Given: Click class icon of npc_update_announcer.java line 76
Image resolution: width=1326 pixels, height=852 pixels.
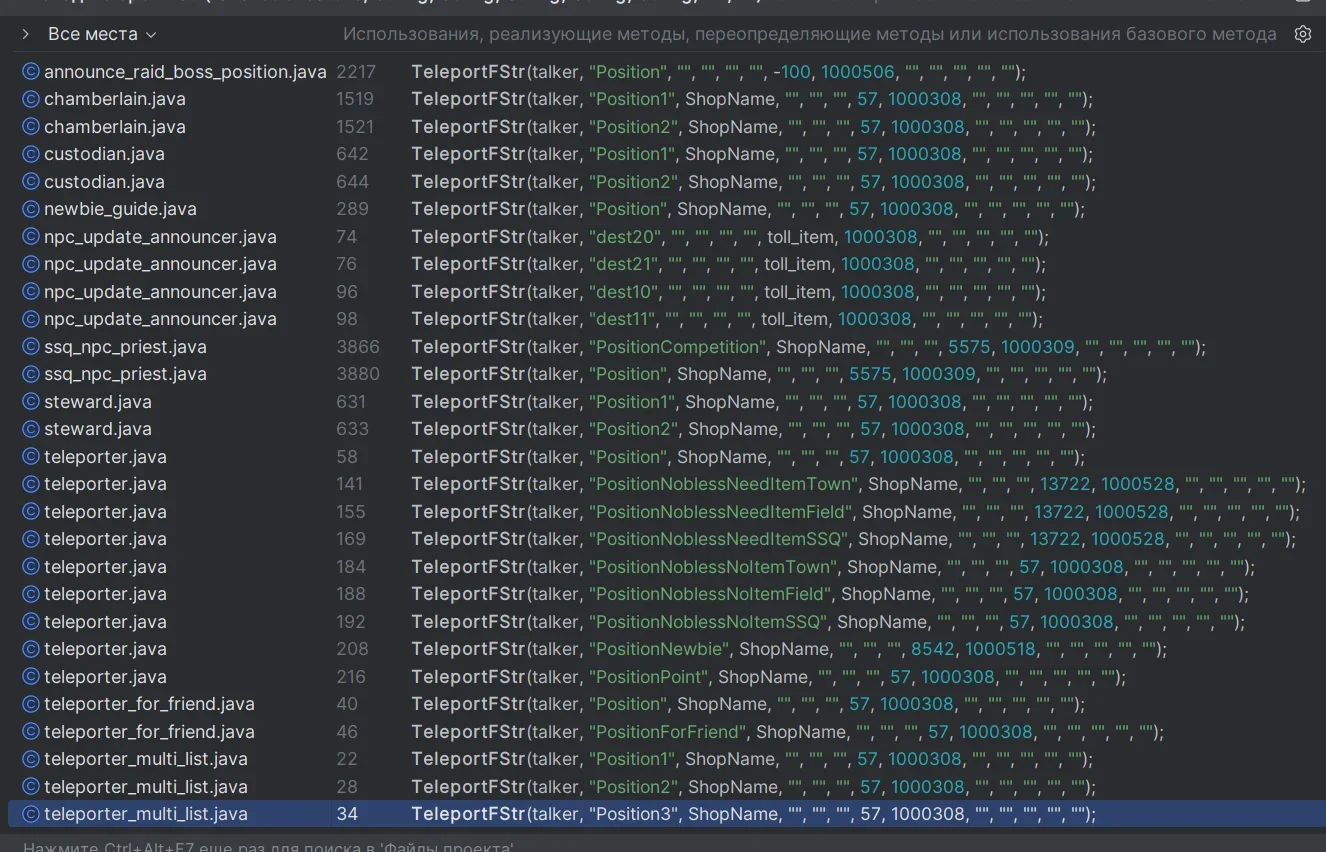Looking at the screenshot, I should 31,264.
